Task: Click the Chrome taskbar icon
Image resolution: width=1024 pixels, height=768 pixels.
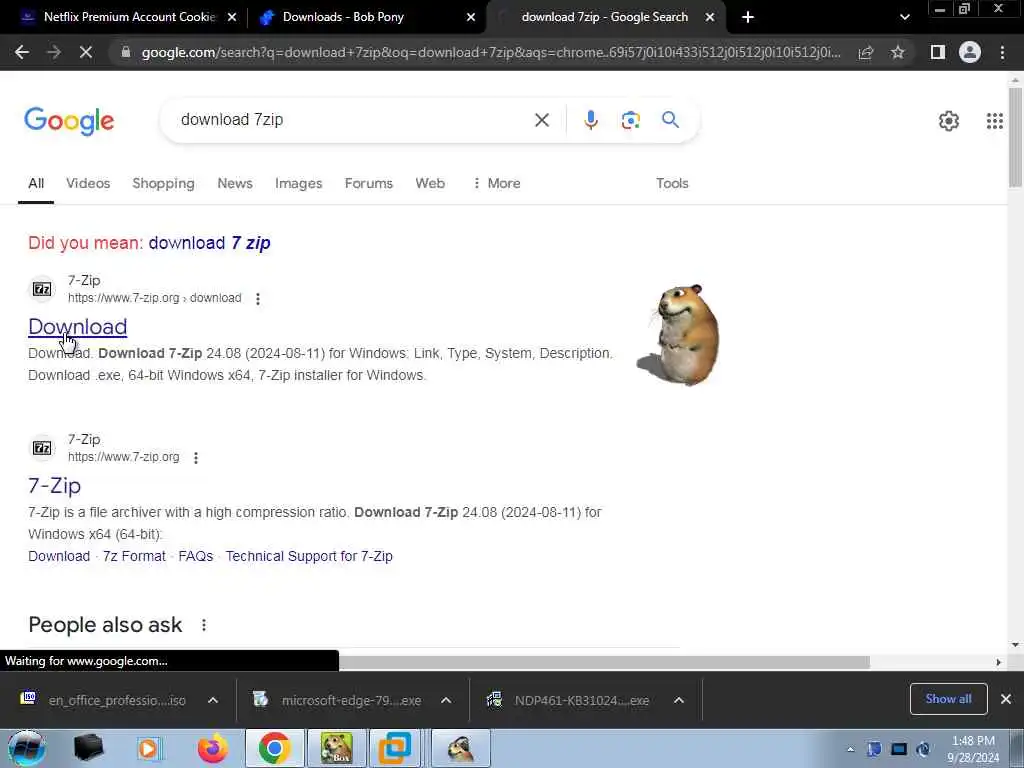Action: pos(274,748)
